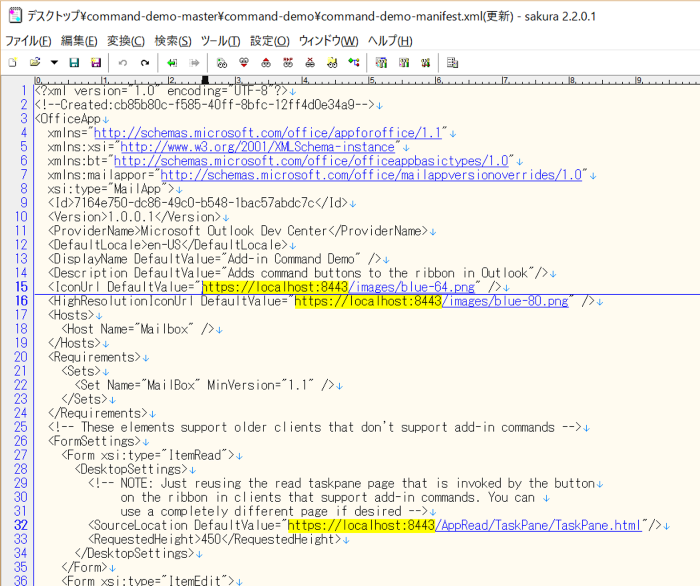Place cursor on the <OfficeApp tag on line 3
Image resolution: width=700 pixels, height=586 pixels.
coord(68,119)
